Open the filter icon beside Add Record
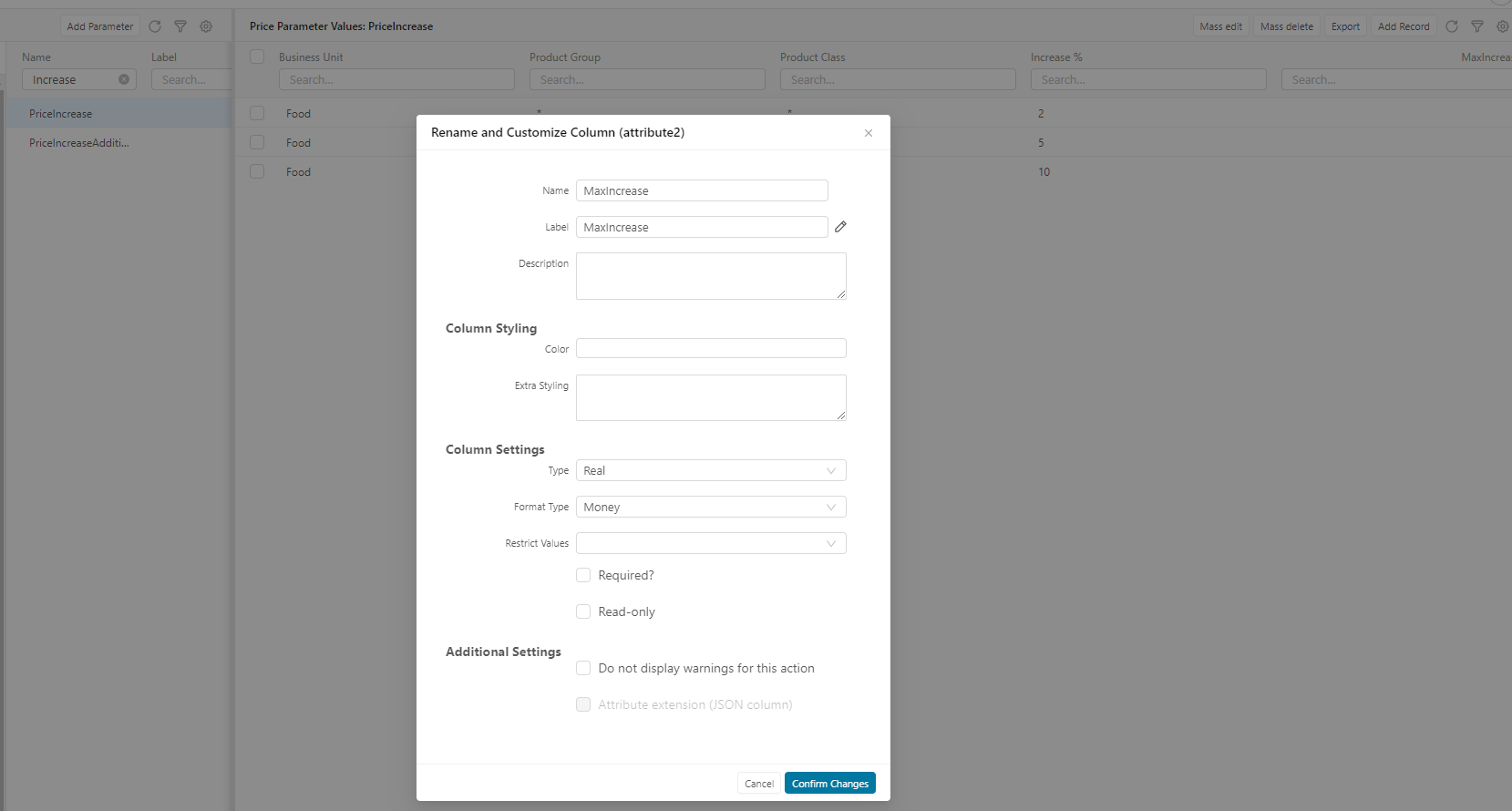 1477,26
